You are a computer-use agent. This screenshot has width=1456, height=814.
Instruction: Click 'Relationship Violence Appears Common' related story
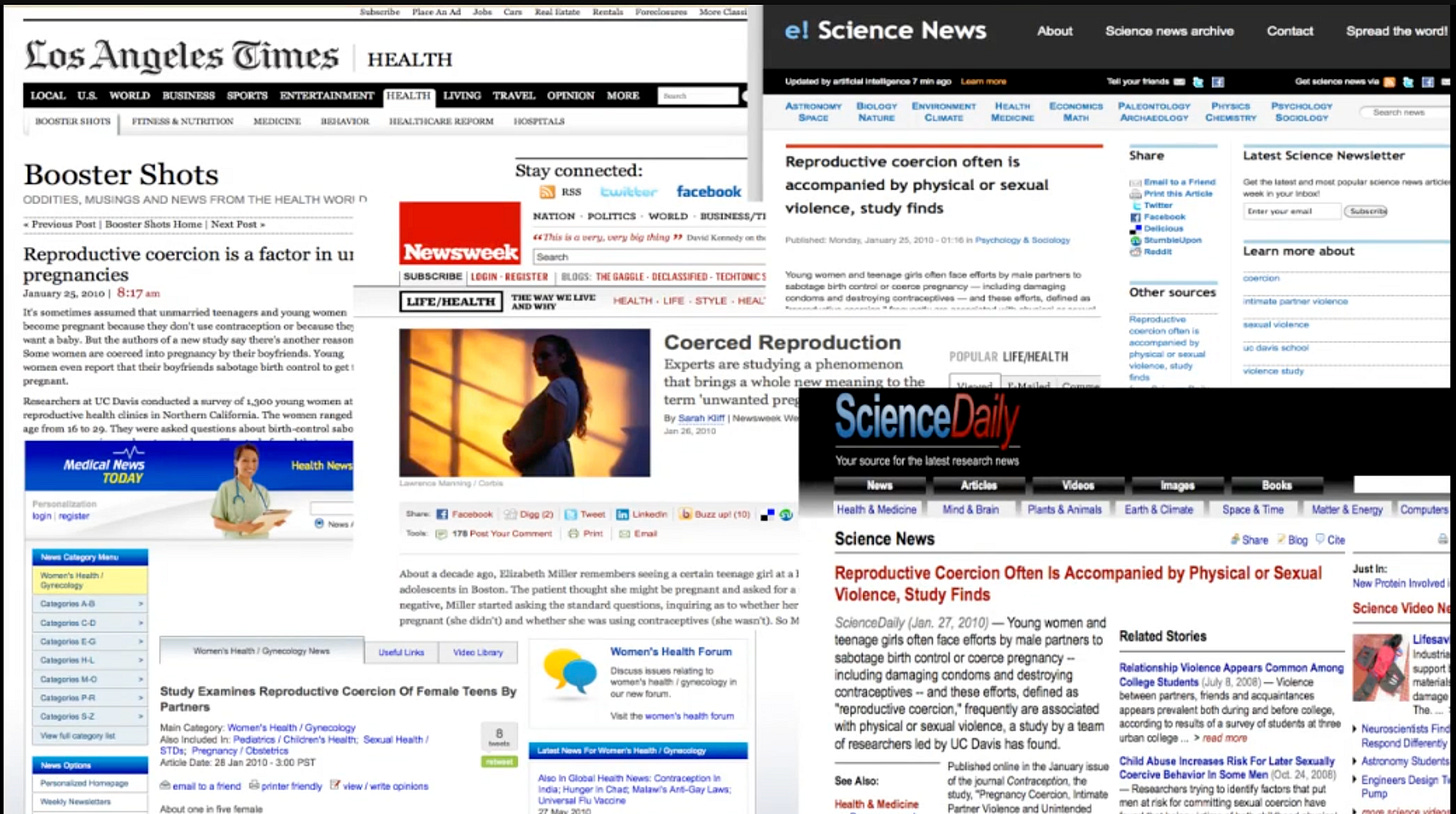(1231, 674)
